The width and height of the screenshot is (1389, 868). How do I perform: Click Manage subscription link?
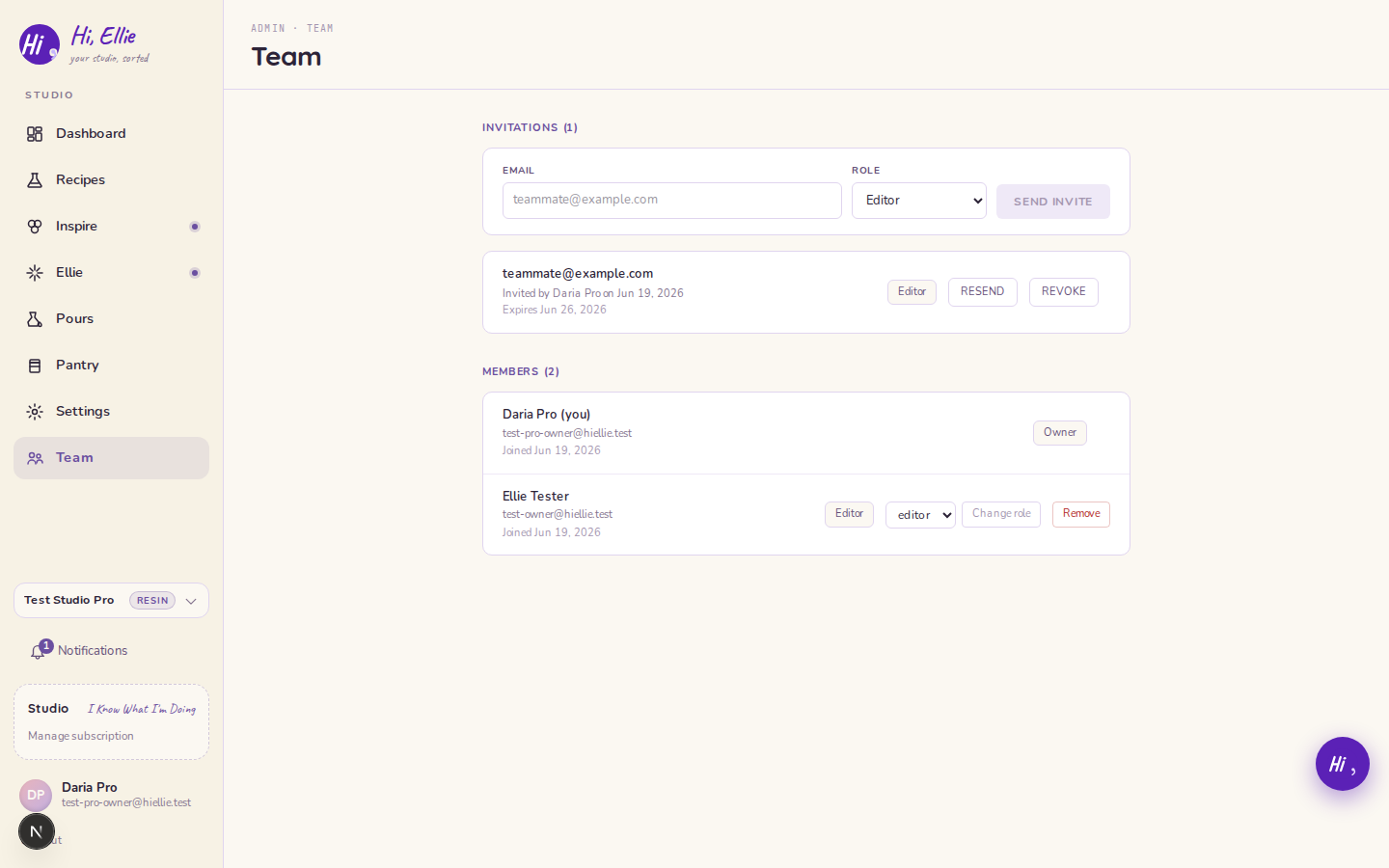pyautogui.click(x=81, y=736)
